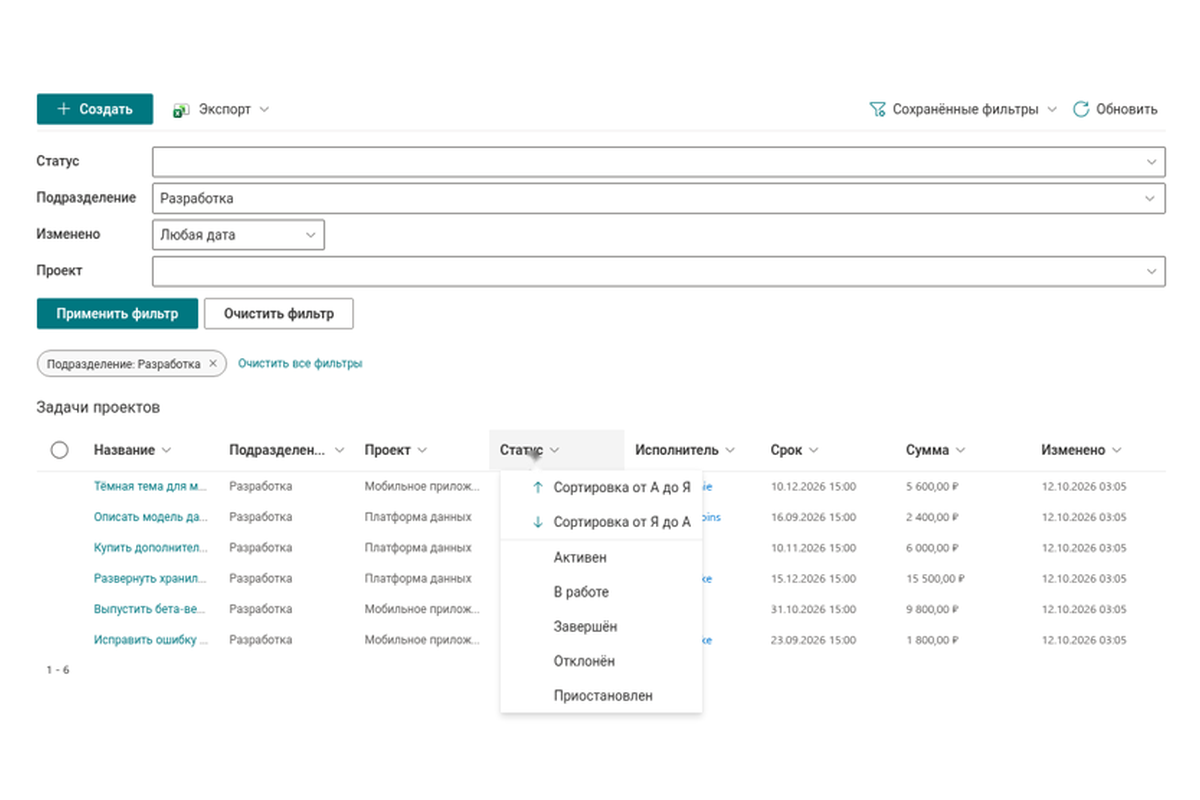Select 'Завершён' in status menu
Image resolution: width=1200 pixels, height=800 pixels.
click(601, 626)
